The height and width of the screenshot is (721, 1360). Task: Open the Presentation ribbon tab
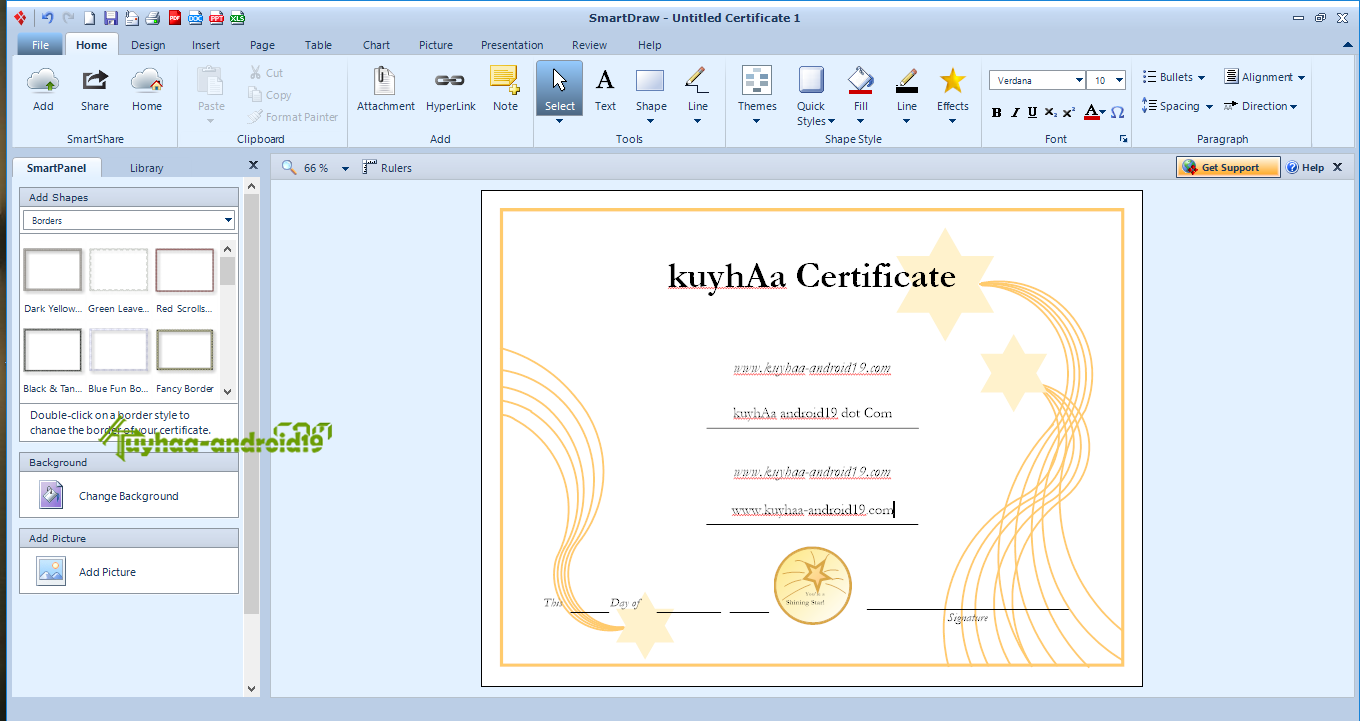pos(512,45)
